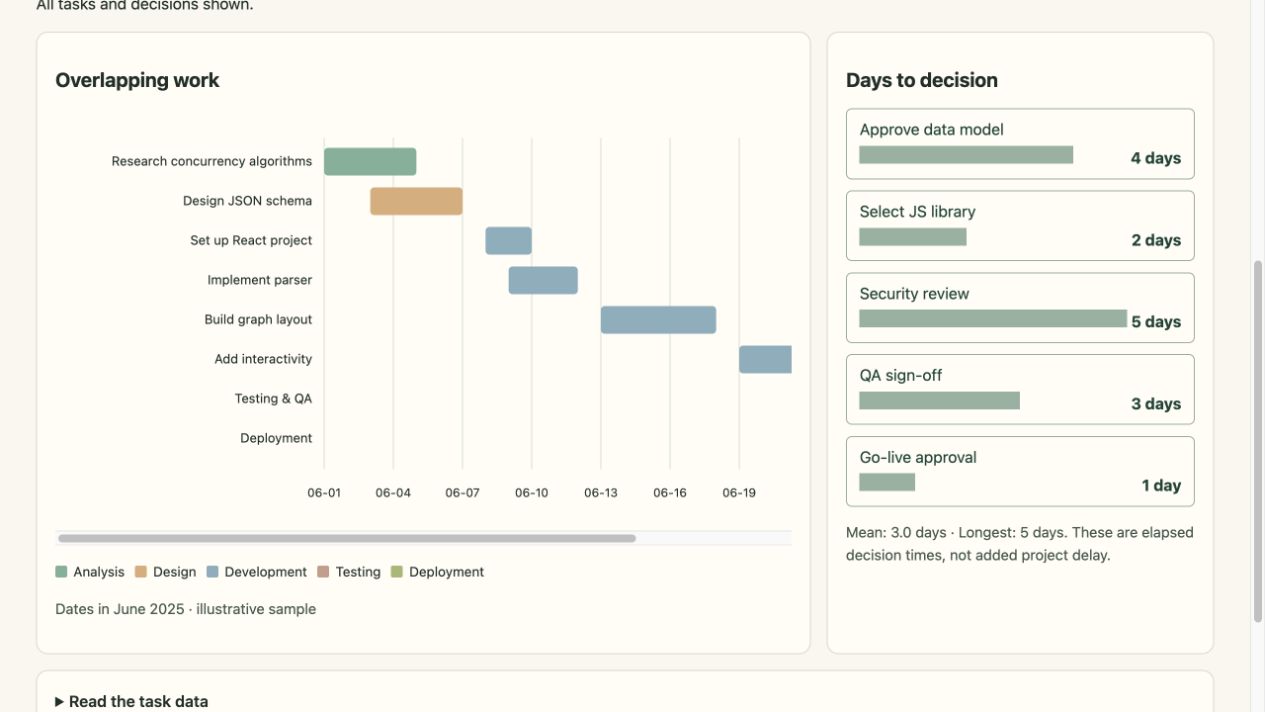Click the Research concurrency algorithms Gantt bar

pyautogui.click(x=370, y=161)
